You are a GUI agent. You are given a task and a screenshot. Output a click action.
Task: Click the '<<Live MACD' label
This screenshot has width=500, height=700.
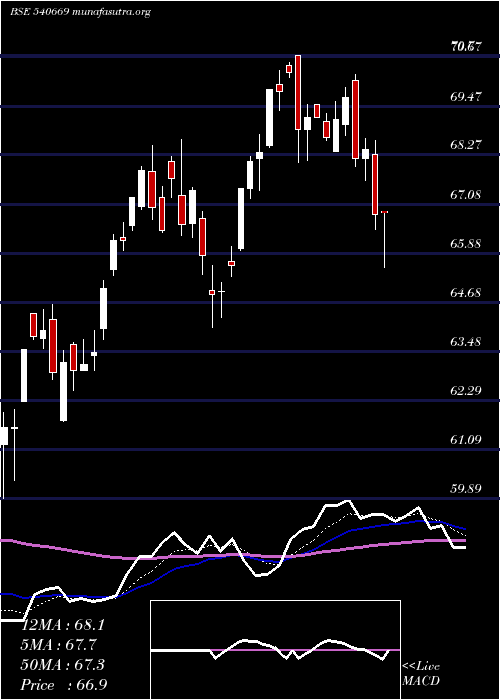click(x=421, y=674)
